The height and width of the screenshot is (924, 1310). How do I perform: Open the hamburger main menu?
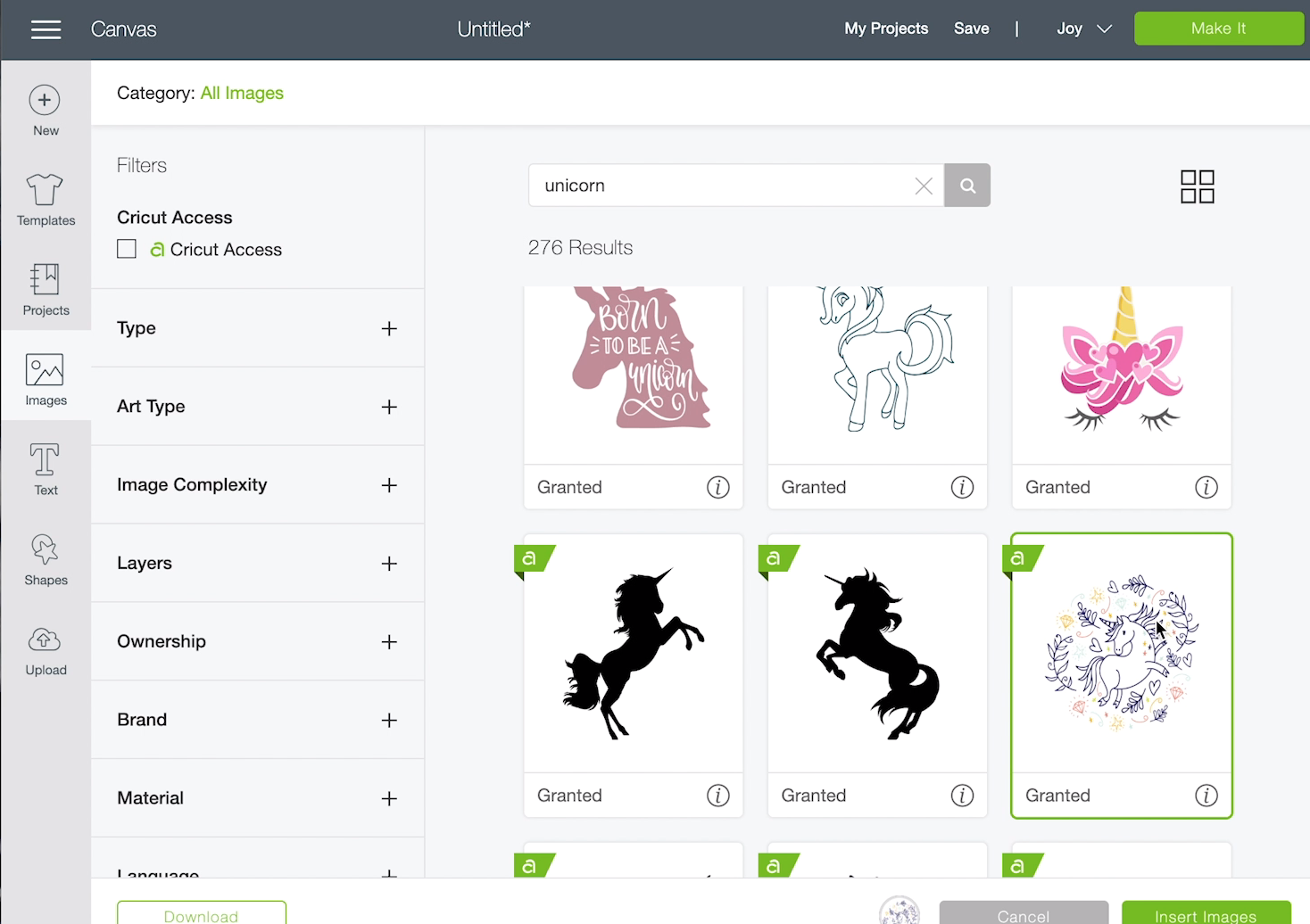pyautogui.click(x=46, y=29)
